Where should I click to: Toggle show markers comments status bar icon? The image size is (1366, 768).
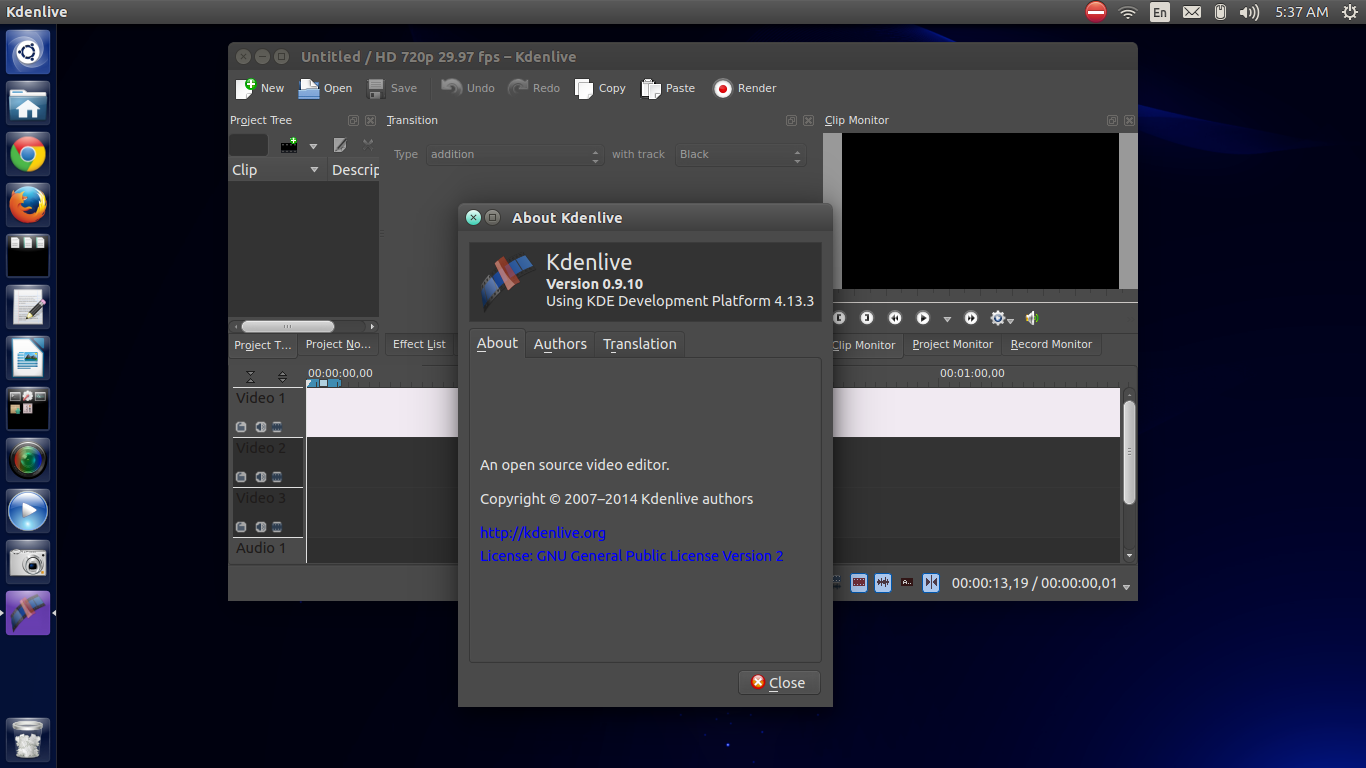[907, 583]
